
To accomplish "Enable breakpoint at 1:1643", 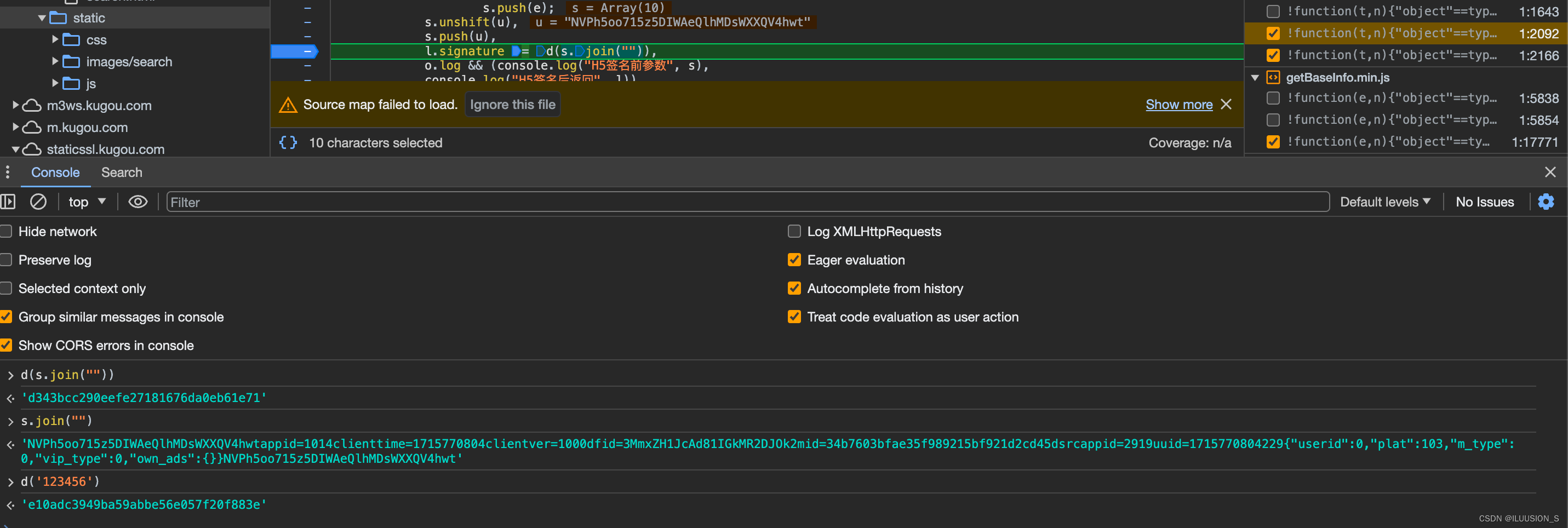I will (1273, 12).
